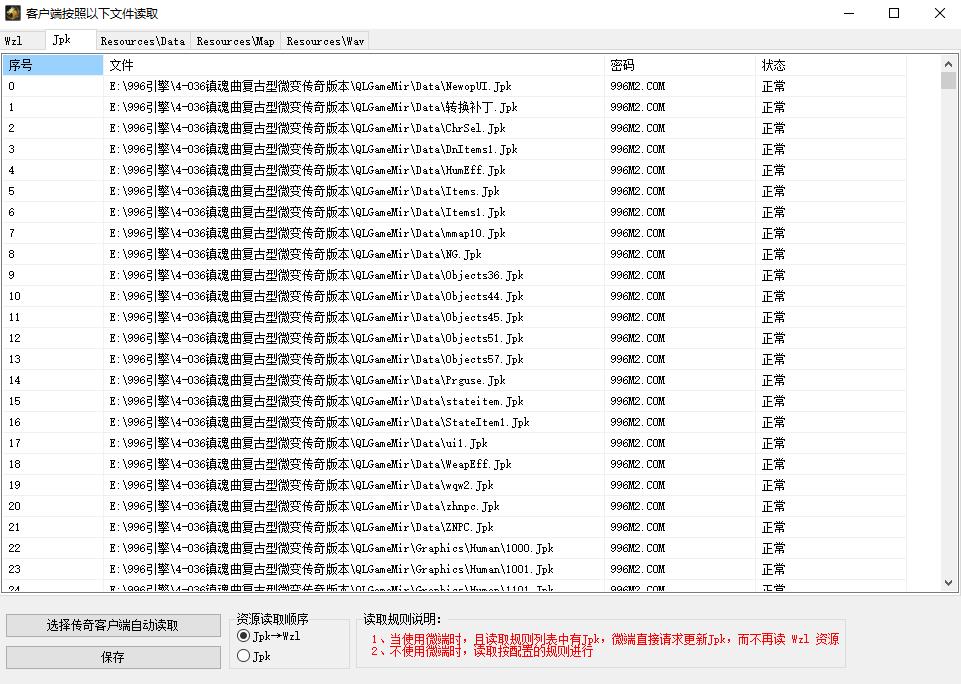Select the Objects51.Jpk file row
The width and height of the screenshot is (961, 684).
(454, 338)
